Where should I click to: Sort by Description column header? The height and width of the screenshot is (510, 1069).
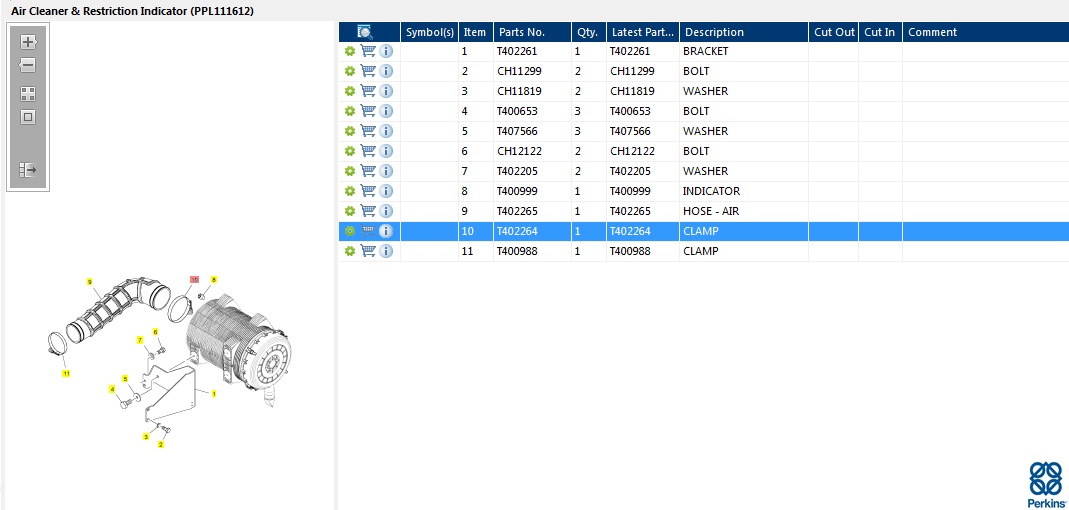tap(744, 32)
